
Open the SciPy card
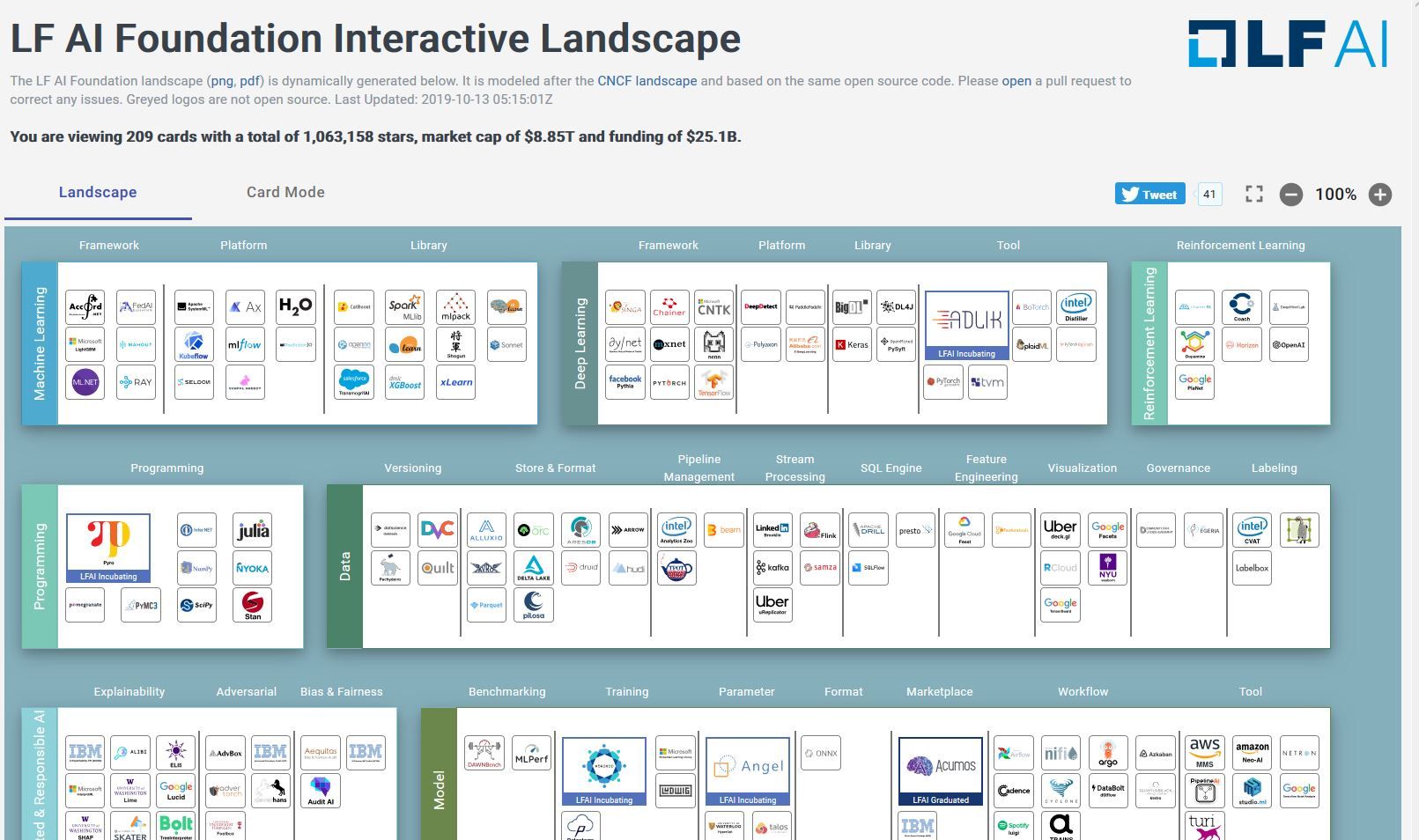pyautogui.click(x=197, y=605)
